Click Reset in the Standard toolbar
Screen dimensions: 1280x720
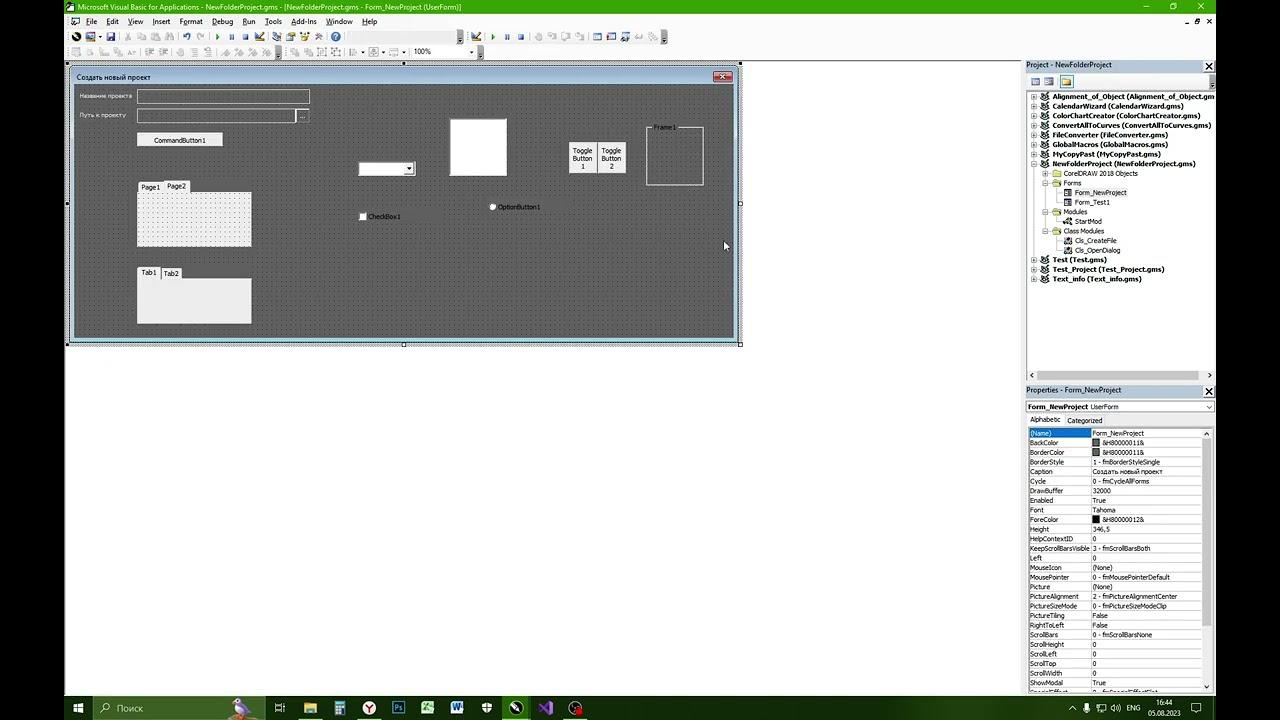[246, 37]
